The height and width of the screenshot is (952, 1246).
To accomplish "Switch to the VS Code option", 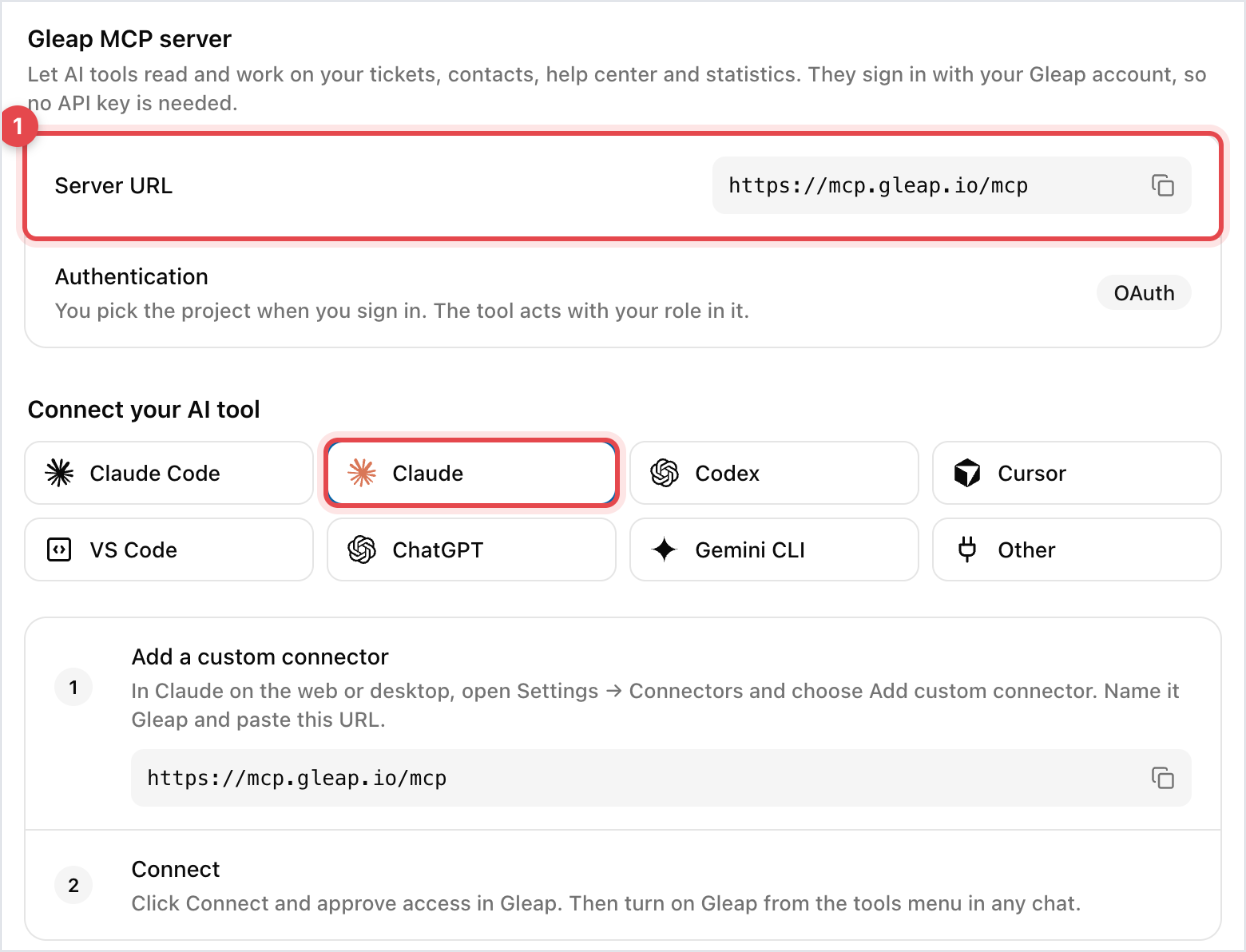I will click(x=169, y=549).
